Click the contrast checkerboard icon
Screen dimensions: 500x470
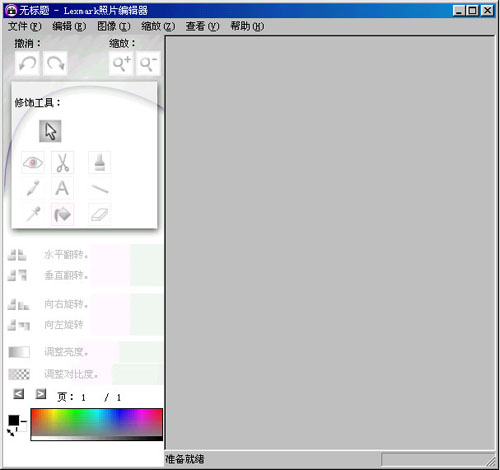(19, 374)
